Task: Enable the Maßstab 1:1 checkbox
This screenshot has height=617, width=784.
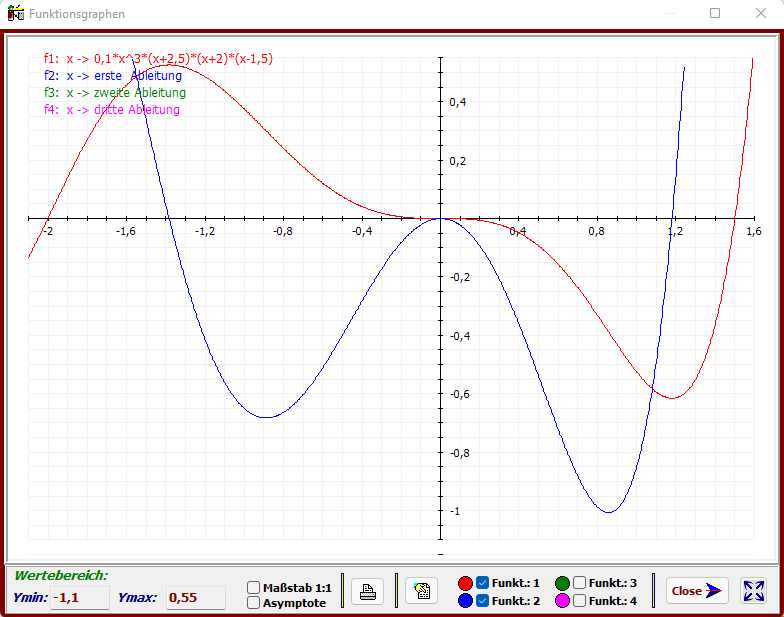Action: click(254, 588)
